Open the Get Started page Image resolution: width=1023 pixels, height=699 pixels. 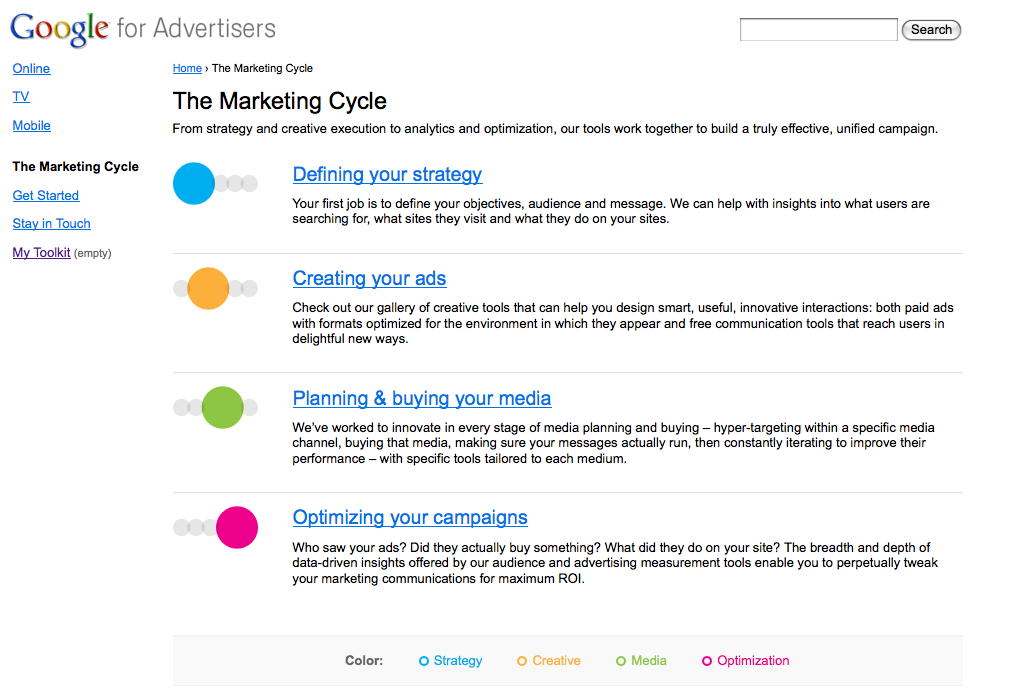click(x=45, y=196)
